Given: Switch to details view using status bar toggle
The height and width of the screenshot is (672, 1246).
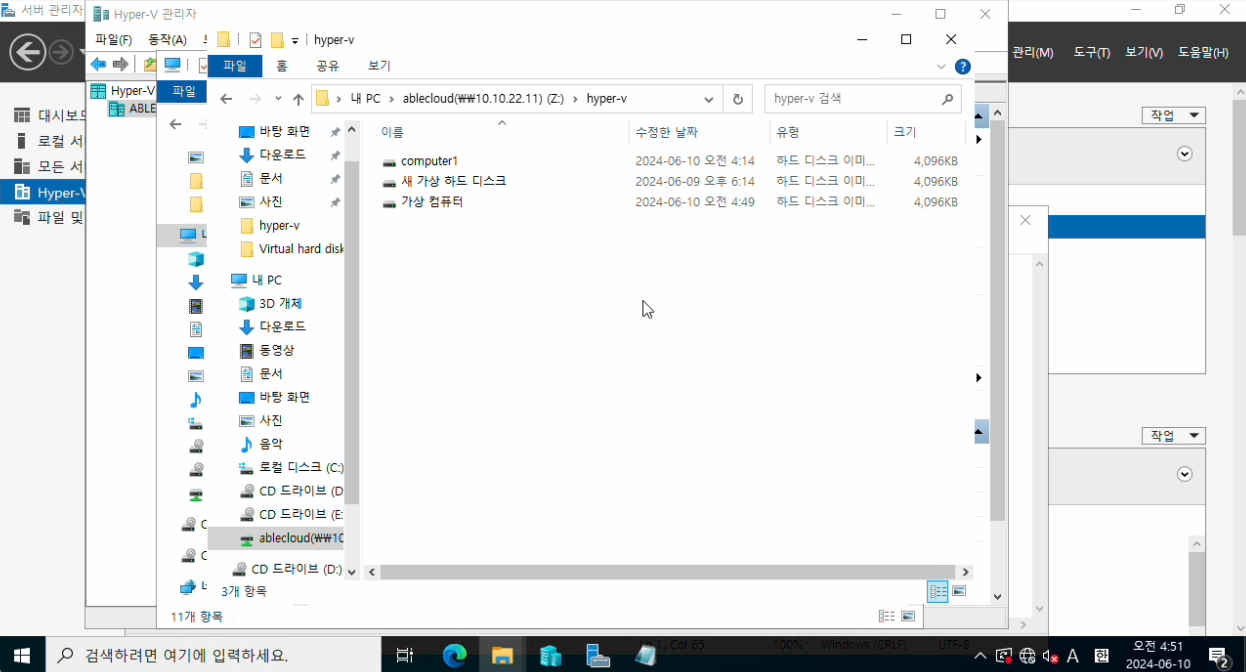Looking at the screenshot, I should (x=937, y=591).
